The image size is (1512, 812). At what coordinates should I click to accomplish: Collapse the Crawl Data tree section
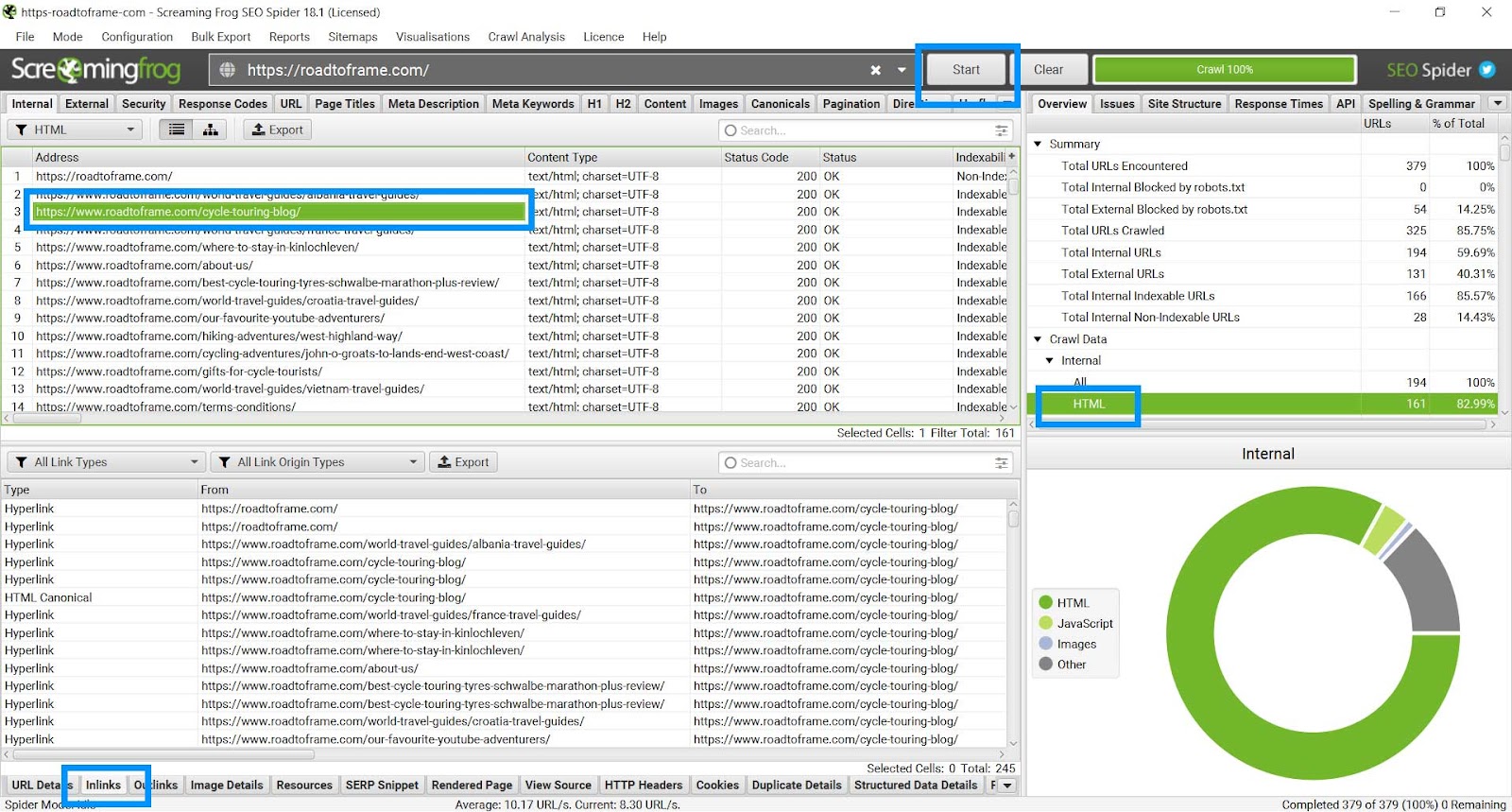(x=1038, y=339)
